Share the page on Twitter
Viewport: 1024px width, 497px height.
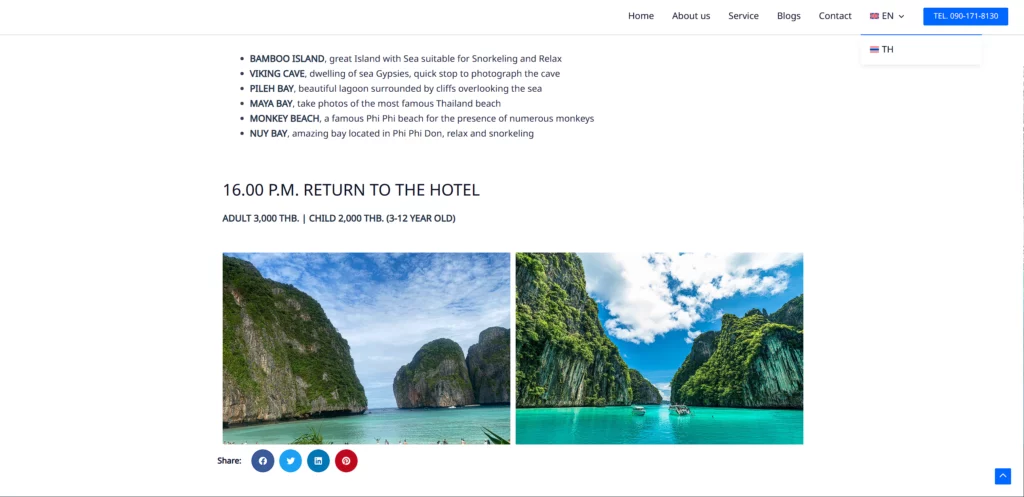point(291,461)
